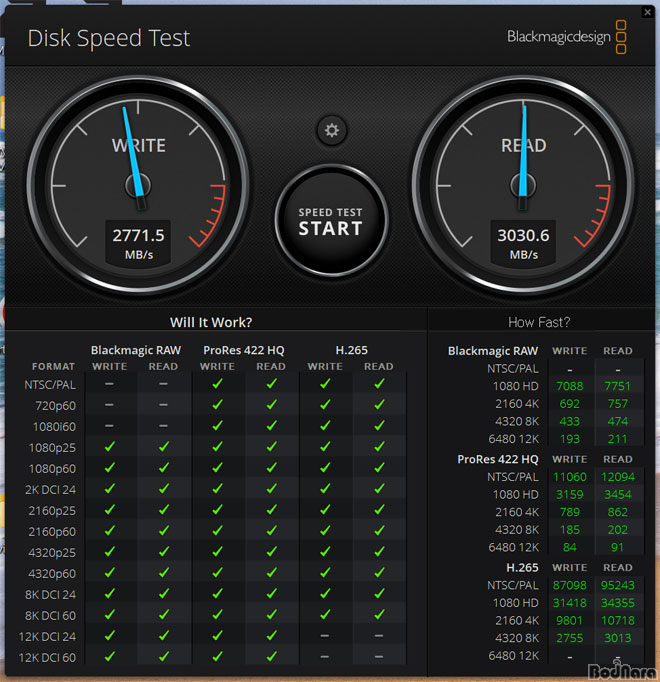660x682 pixels.
Task: Start the speed test
Action: 331,221
